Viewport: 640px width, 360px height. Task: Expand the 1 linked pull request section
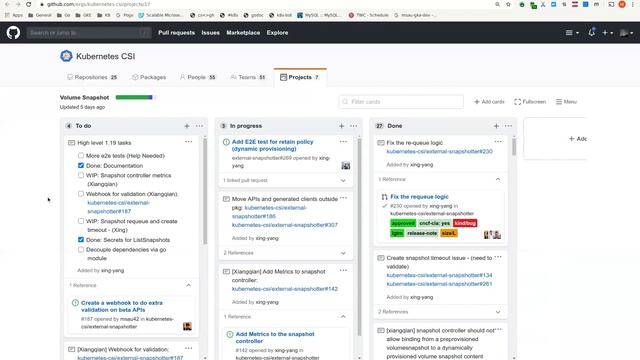point(343,180)
